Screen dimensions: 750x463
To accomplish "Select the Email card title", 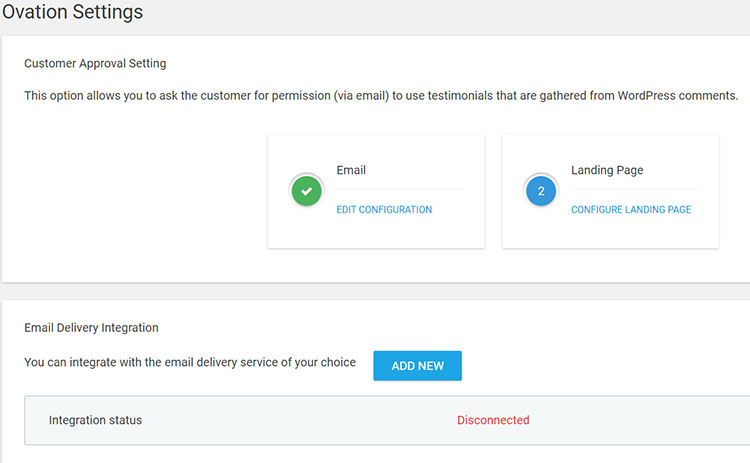I will pos(351,170).
